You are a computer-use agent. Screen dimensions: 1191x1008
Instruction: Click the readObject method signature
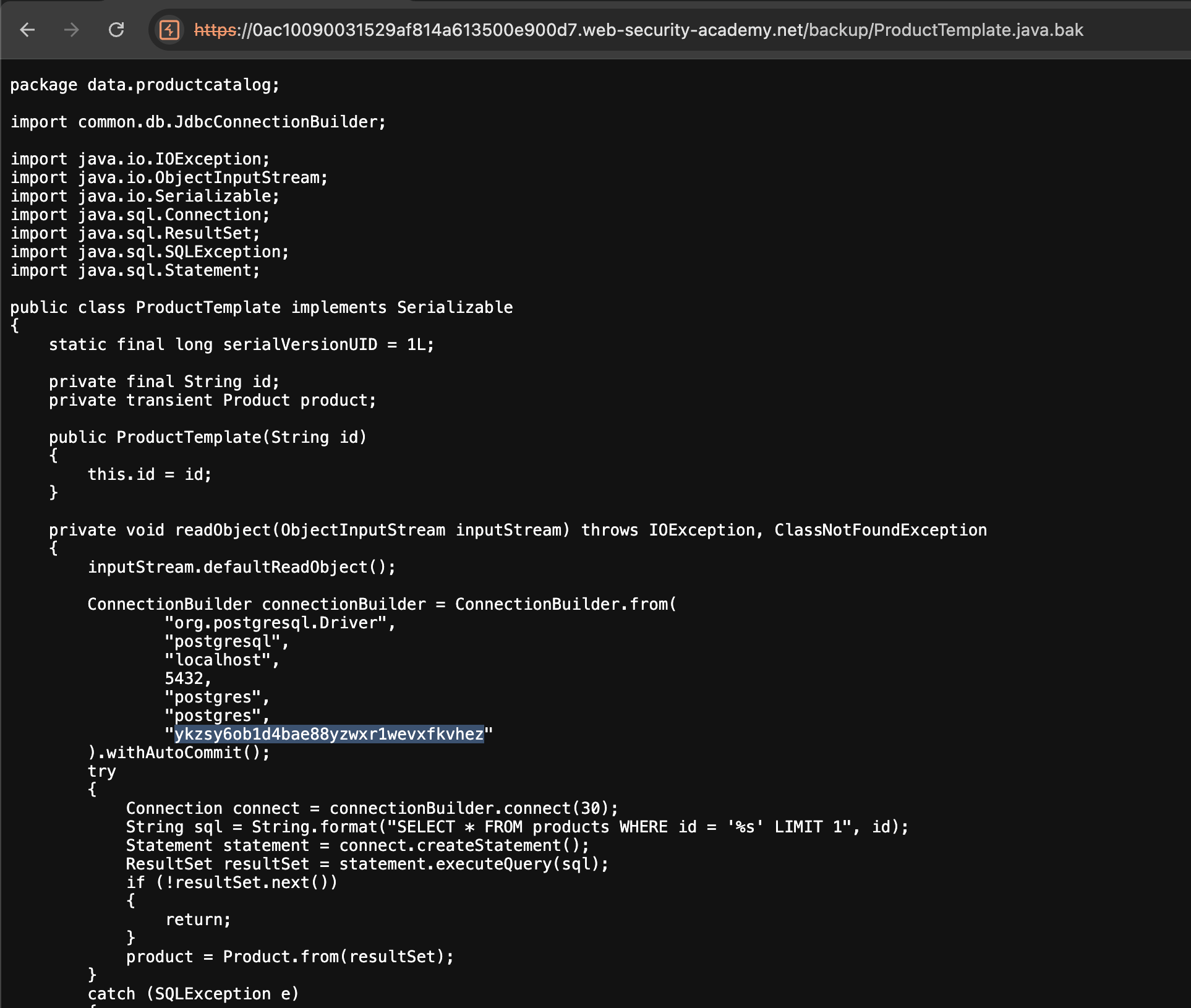[518, 530]
